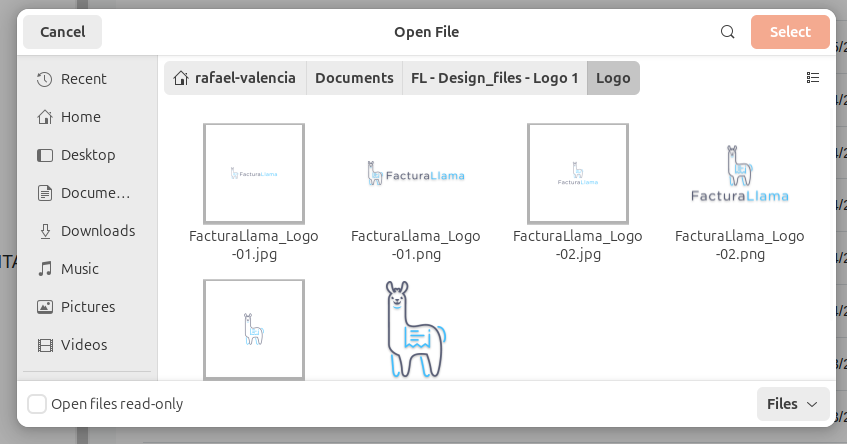Navigate to Documents in the path bar
847x444 pixels.
[354, 78]
